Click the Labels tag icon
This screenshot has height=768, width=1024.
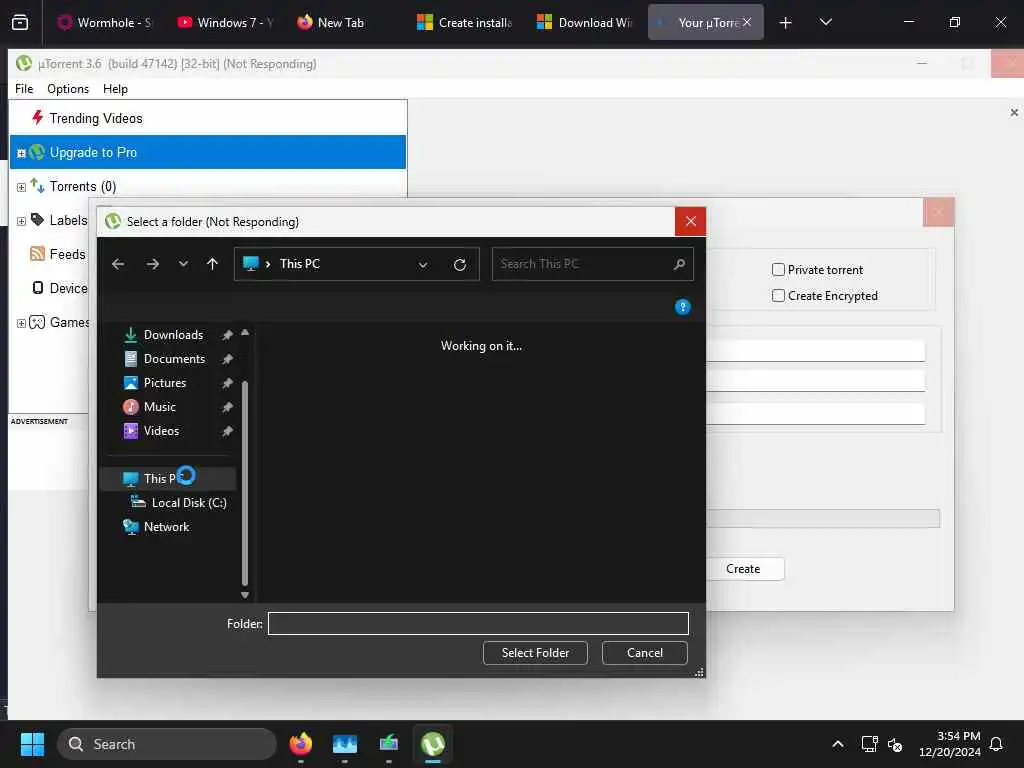point(37,220)
